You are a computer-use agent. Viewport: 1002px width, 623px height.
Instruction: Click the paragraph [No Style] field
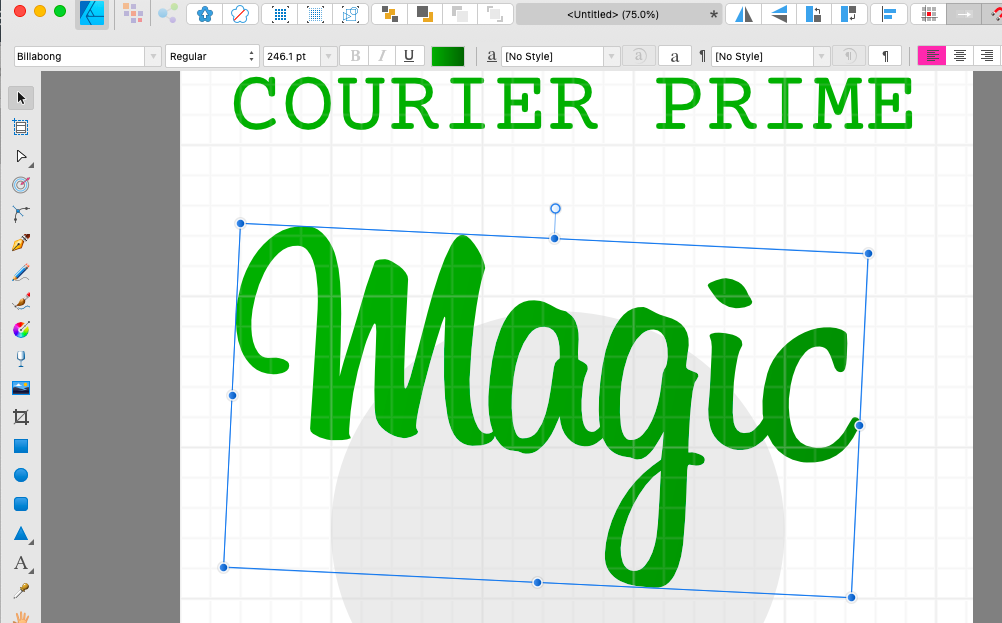pyautogui.click(x=763, y=56)
